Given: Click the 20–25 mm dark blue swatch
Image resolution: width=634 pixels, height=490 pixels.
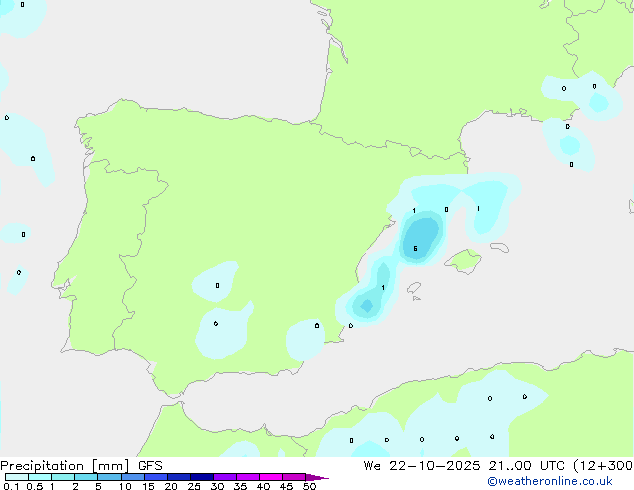Looking at the screenshot, I should pos(179,477).
